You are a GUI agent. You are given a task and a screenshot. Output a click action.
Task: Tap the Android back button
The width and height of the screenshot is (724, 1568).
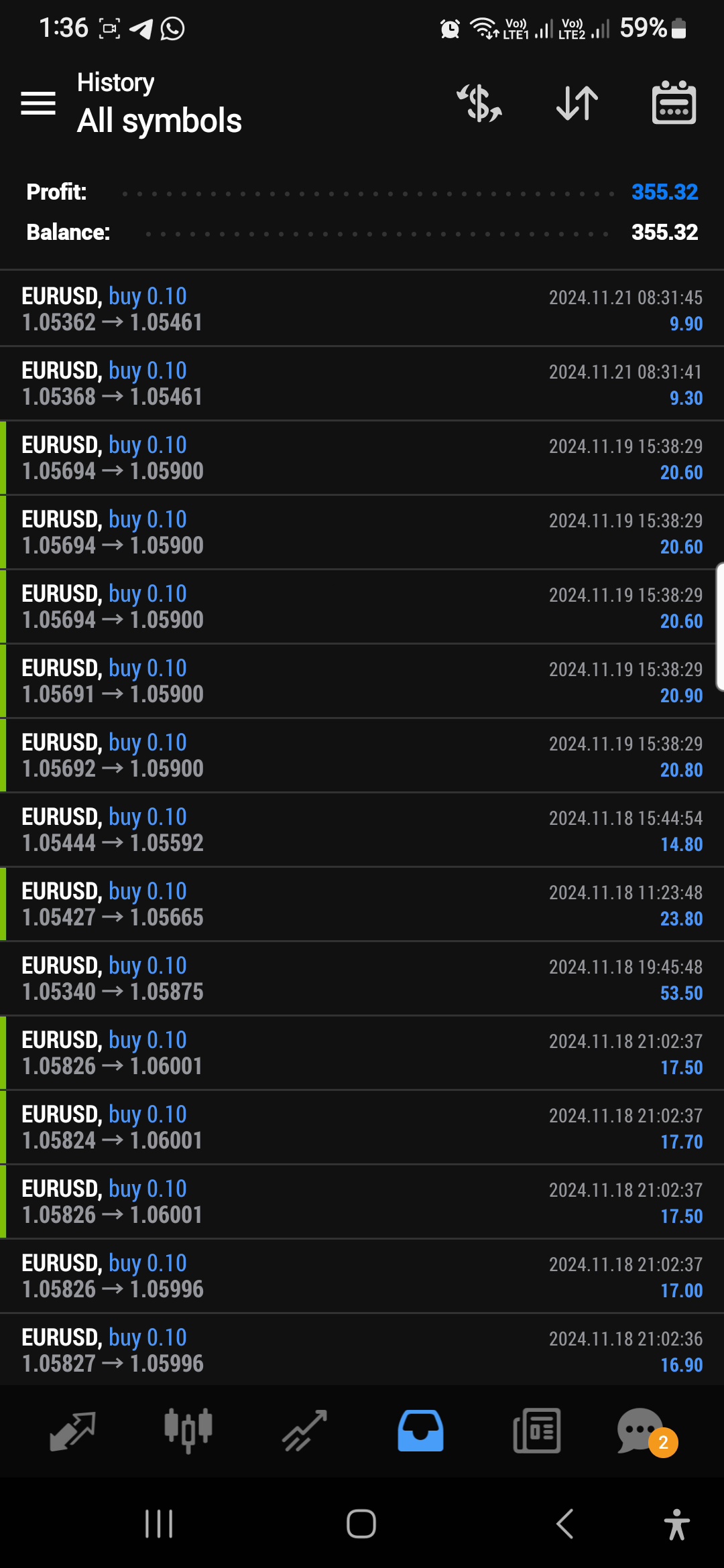(x=565, y=1524)
